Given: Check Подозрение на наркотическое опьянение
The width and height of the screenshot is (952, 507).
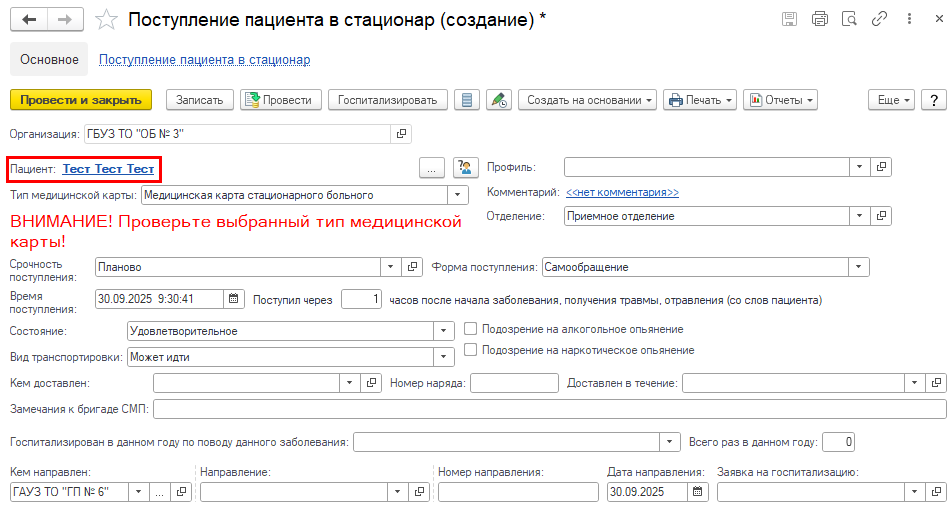Looking at the screenshot, I should pos(472,350).
